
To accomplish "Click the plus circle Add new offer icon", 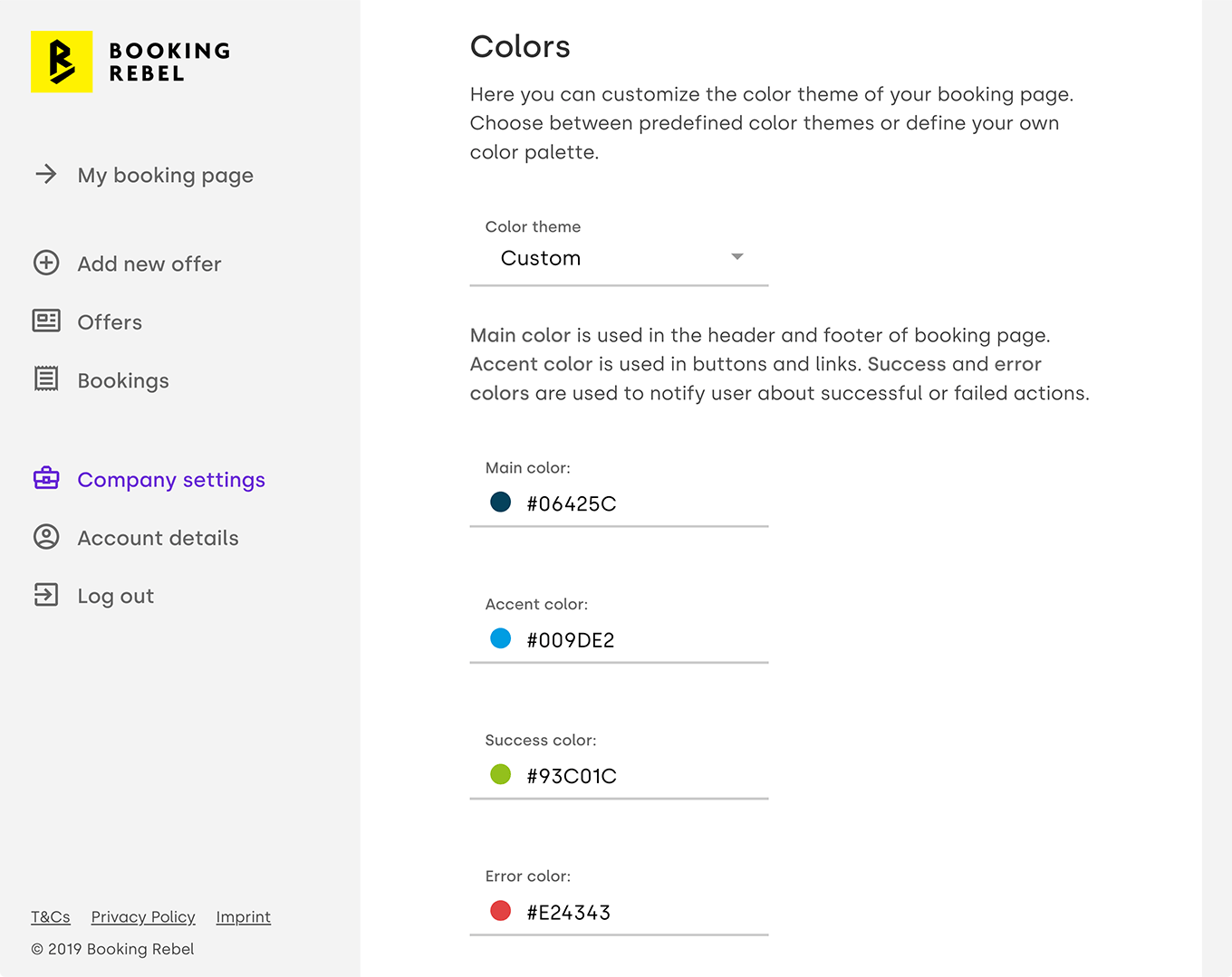I will (x=46, y=263).
